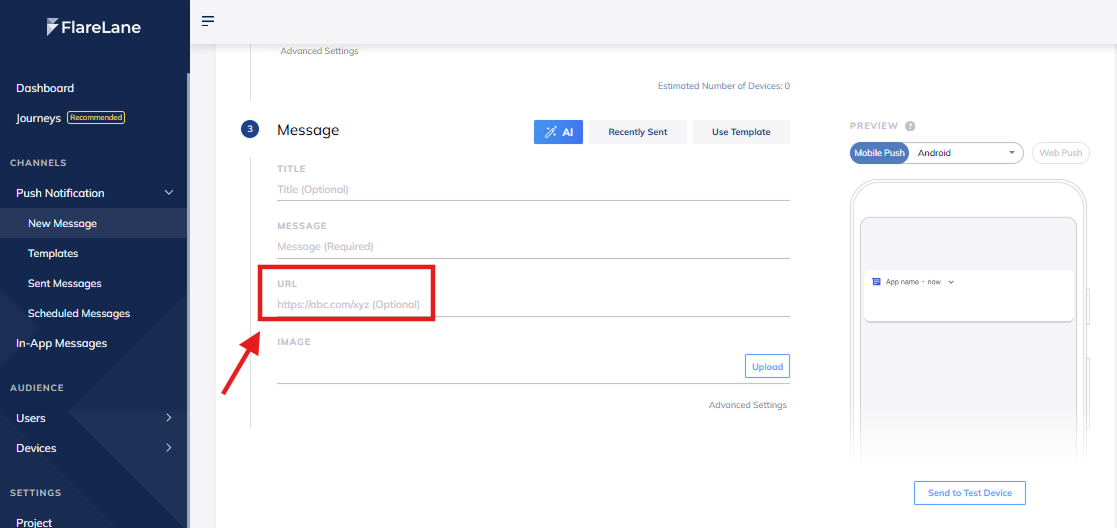Click Send to Test Device button
1117x528 pixels.
coord(970,493)
